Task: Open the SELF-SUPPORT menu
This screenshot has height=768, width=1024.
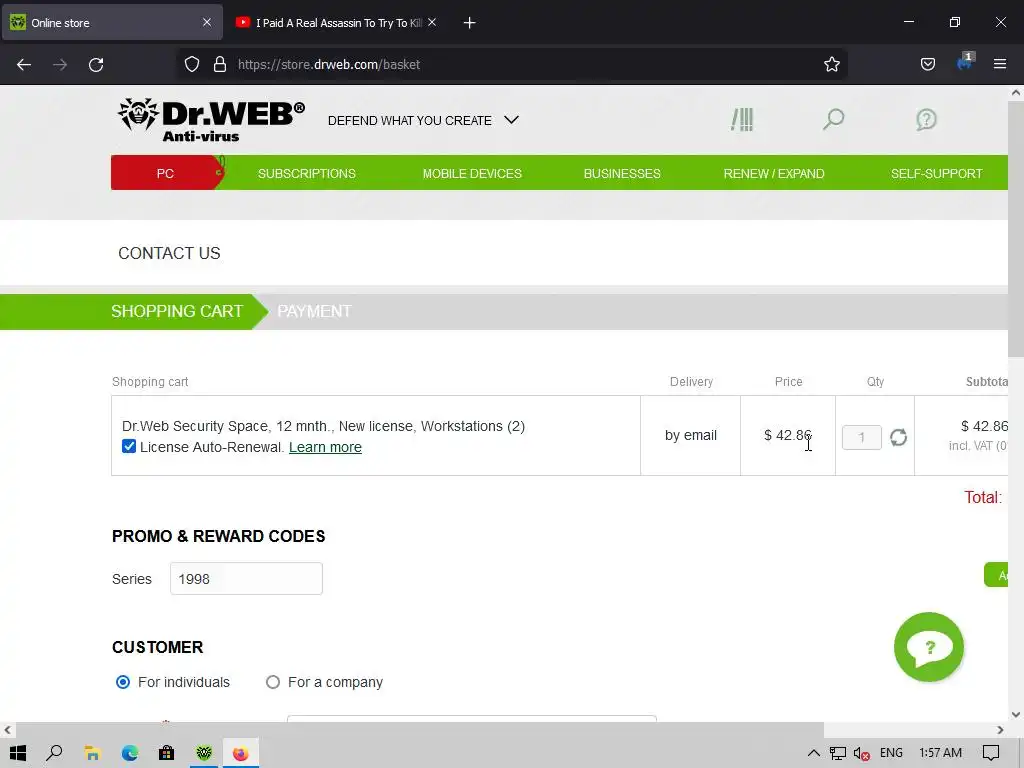Action: click(936, 173)
